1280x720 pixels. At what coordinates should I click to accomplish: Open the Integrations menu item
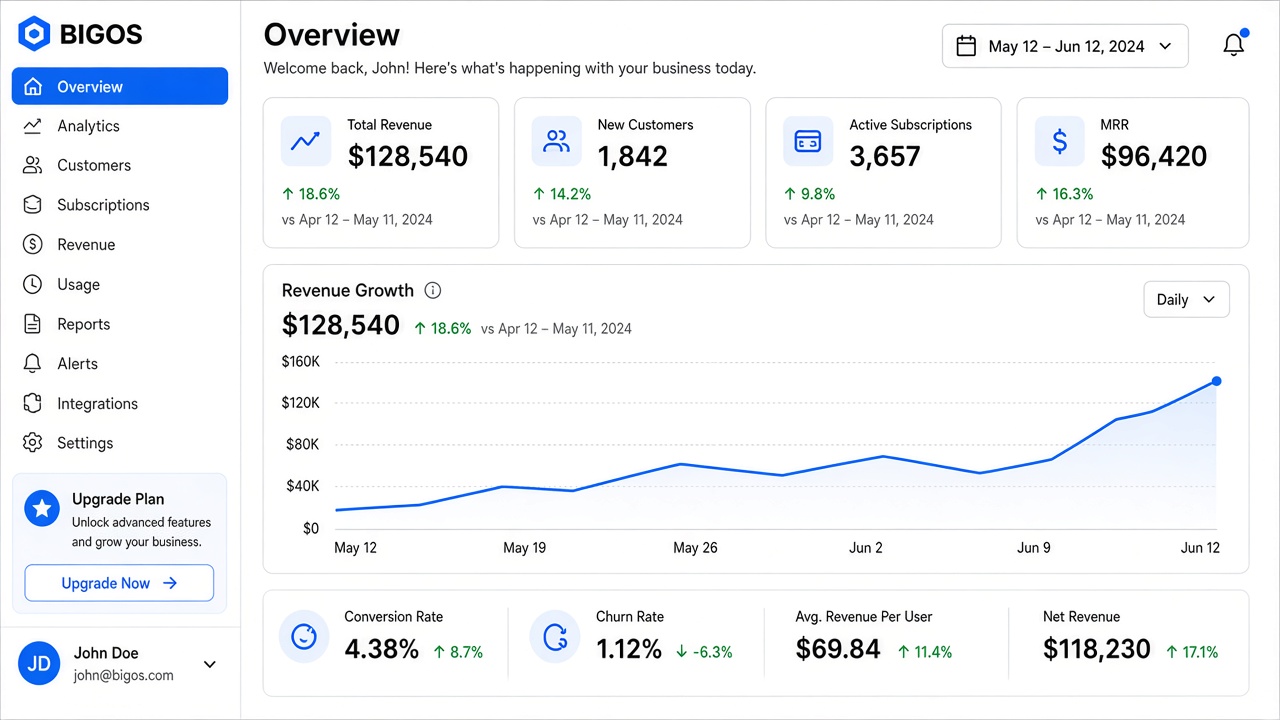tap(120, 403)
